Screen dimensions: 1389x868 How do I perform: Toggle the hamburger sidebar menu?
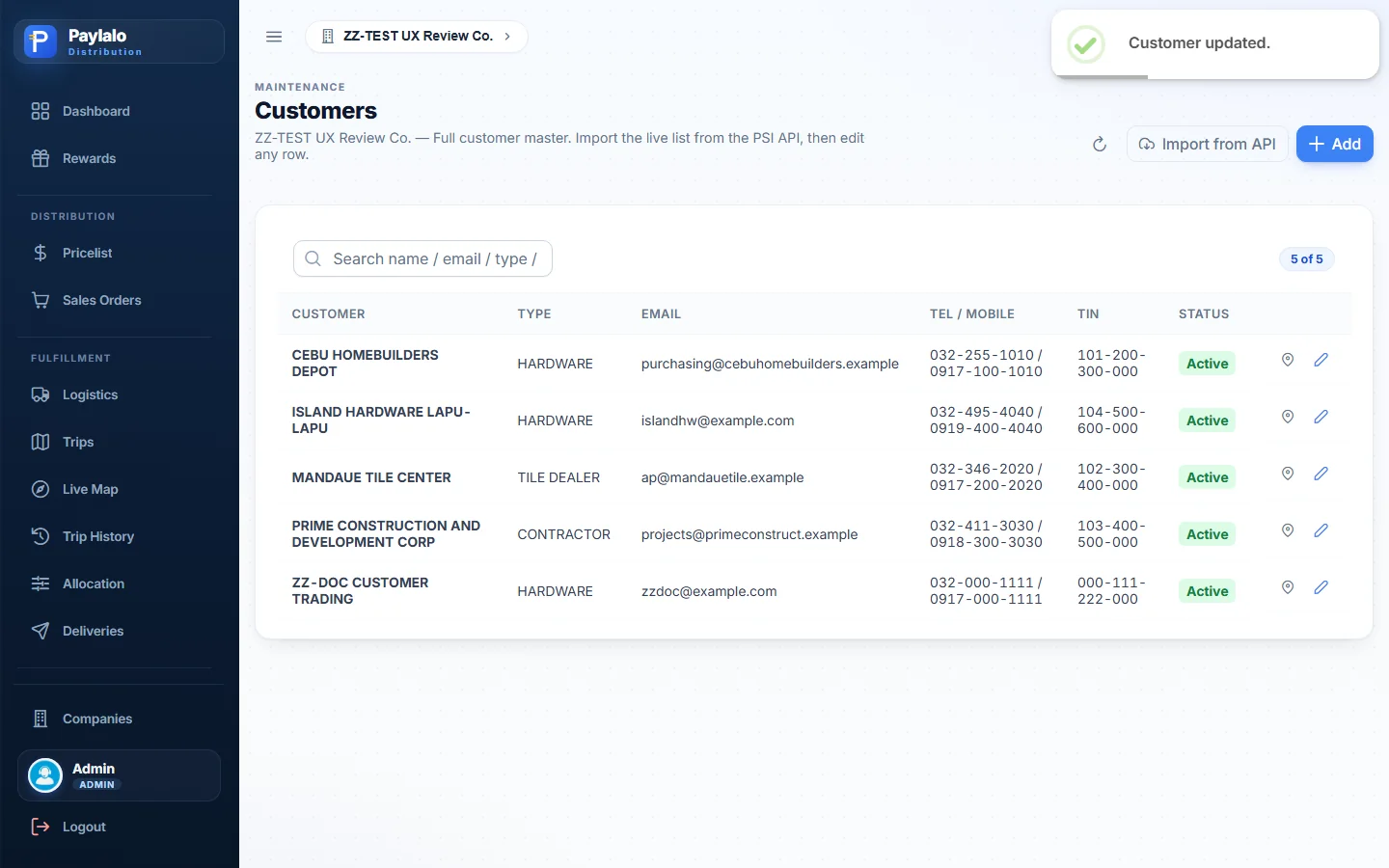click(274, 37)
